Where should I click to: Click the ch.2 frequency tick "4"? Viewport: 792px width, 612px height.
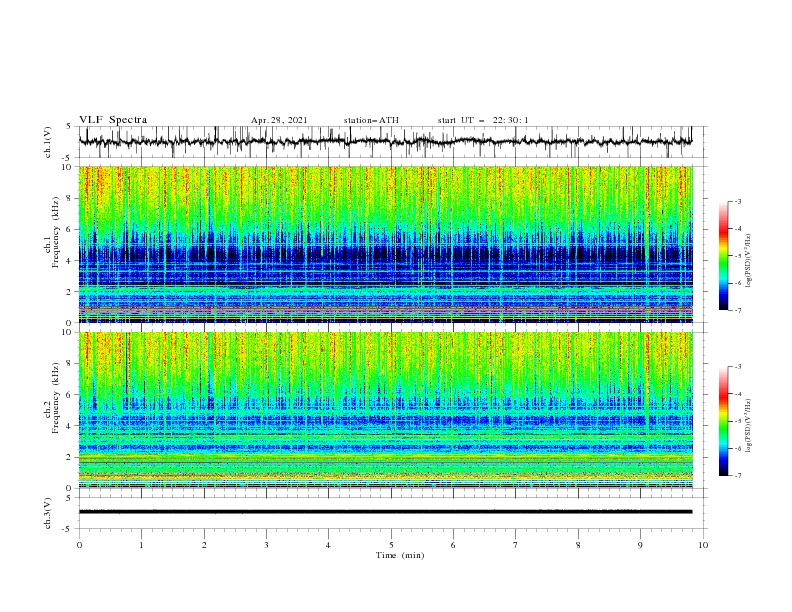tap(70, 426)
